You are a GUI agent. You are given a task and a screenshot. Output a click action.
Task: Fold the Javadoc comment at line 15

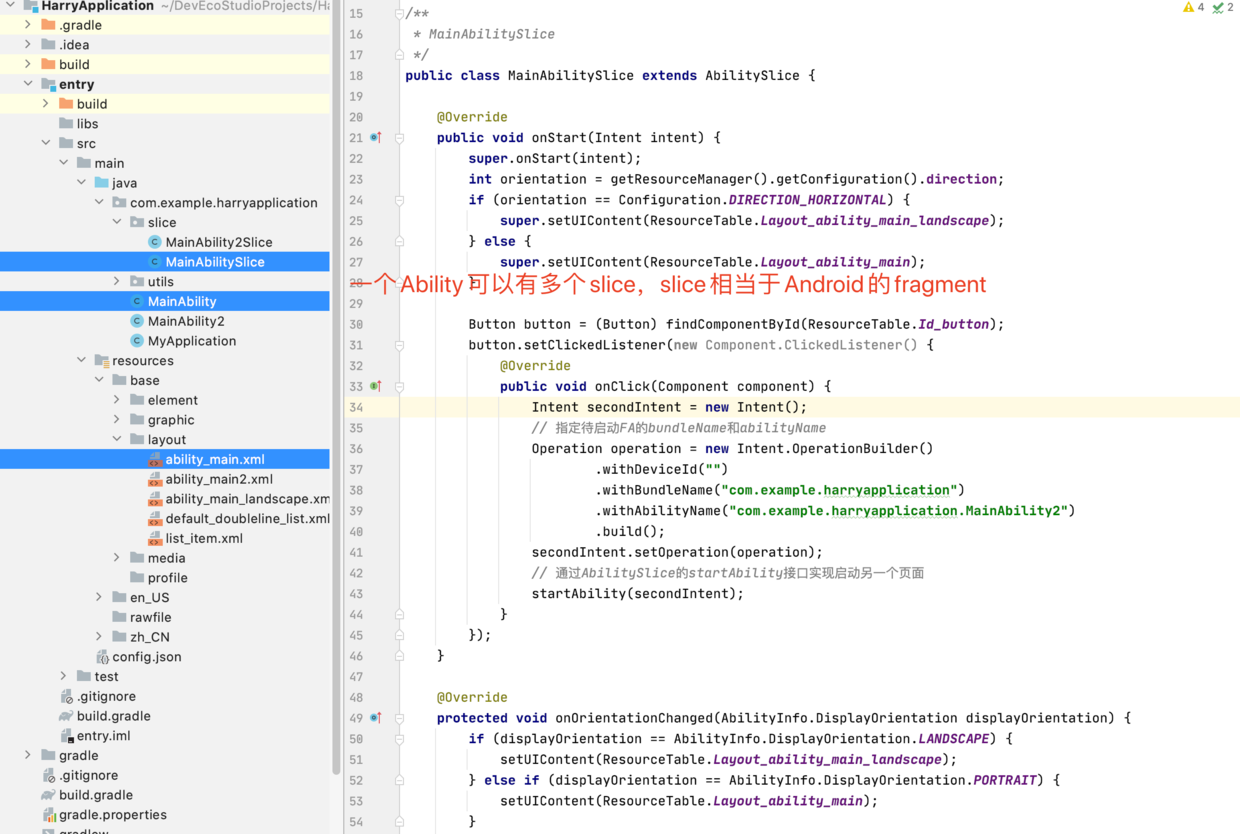pos(399,14)
